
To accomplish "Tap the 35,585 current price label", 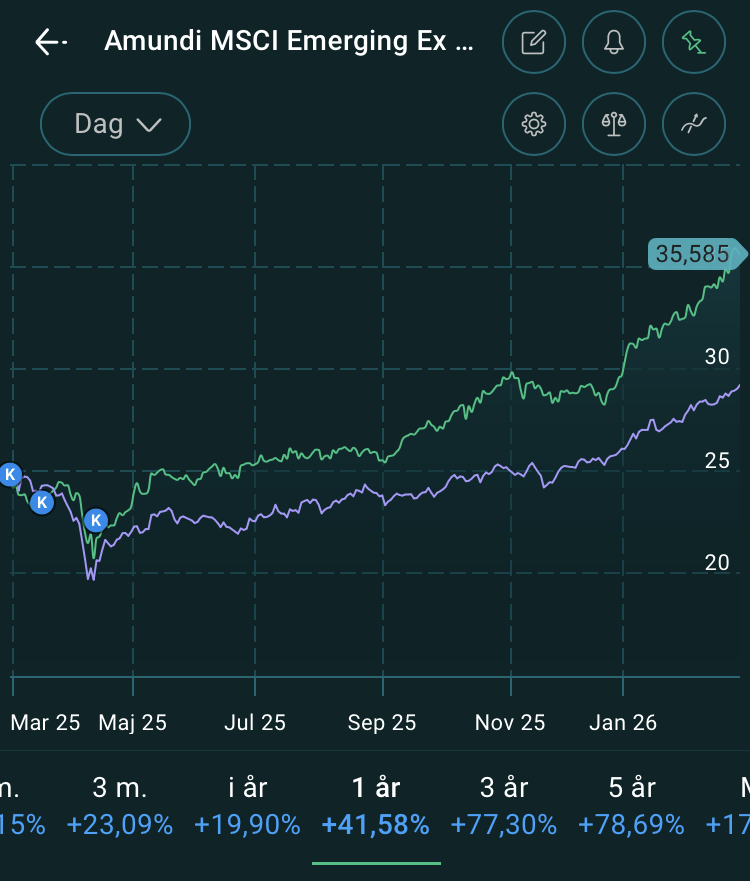I will [x=693, y=254].
